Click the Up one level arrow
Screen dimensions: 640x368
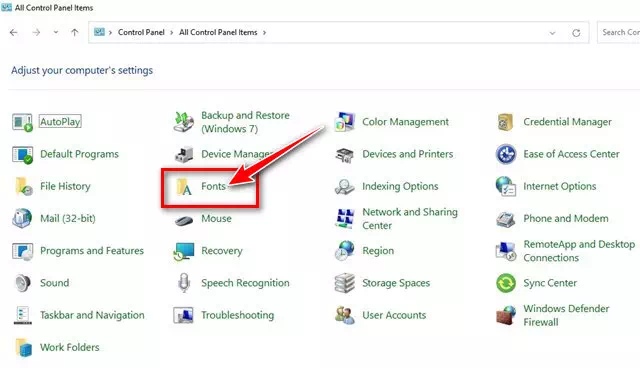click(74, 33)
